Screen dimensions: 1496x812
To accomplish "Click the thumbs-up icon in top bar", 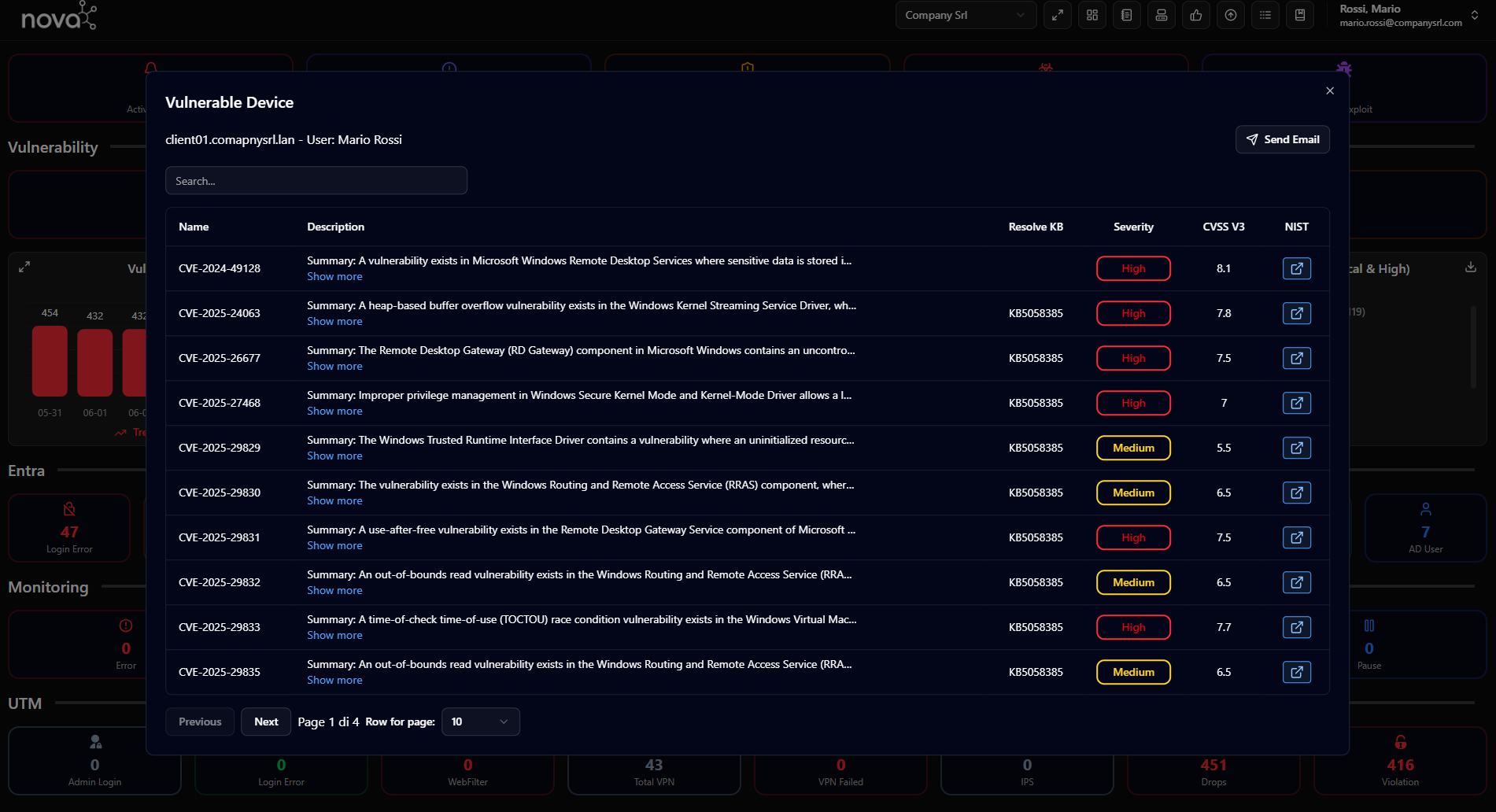I will [x=1195, y=15].
